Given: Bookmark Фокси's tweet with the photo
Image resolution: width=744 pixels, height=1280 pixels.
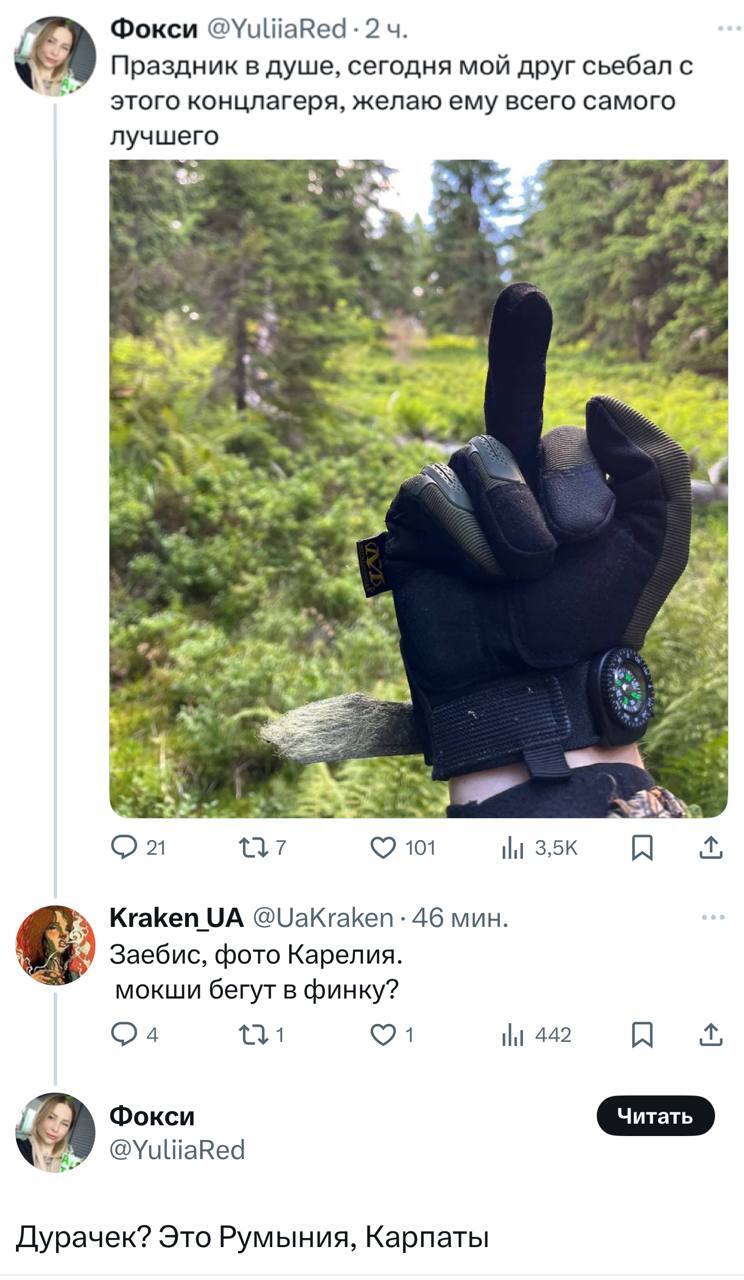Looking at the screenshot, I should click(643, 848).
